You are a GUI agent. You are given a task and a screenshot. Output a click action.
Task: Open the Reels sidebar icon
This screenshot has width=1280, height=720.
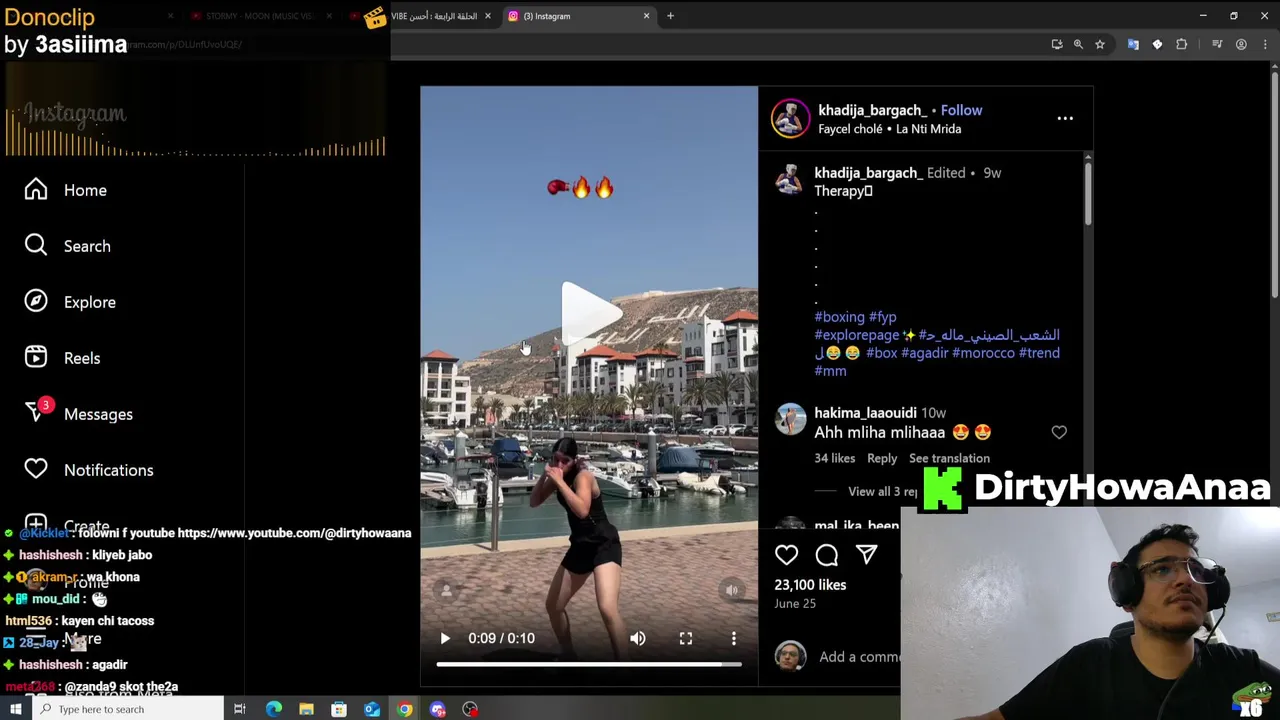tap(36, 357)
